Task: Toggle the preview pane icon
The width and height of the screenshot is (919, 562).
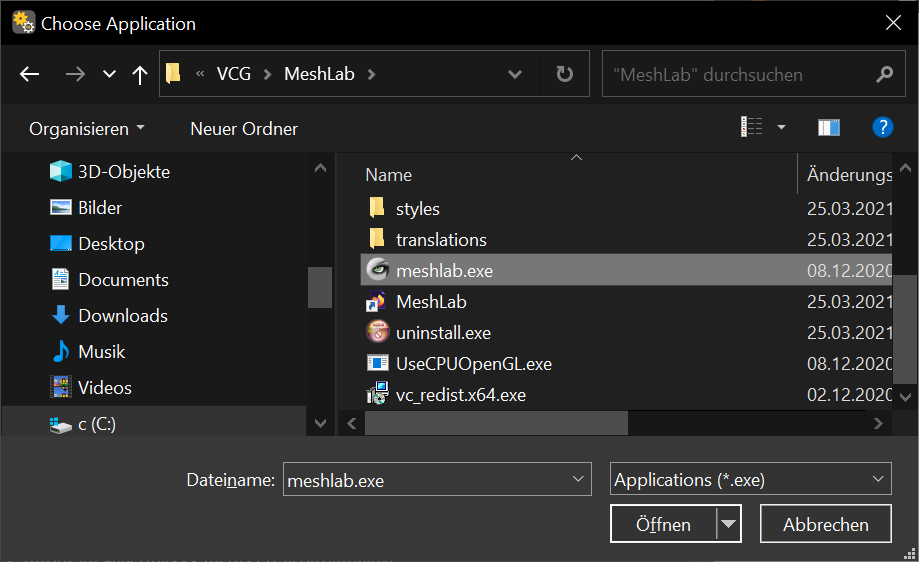Action: [x=829, y=127]
